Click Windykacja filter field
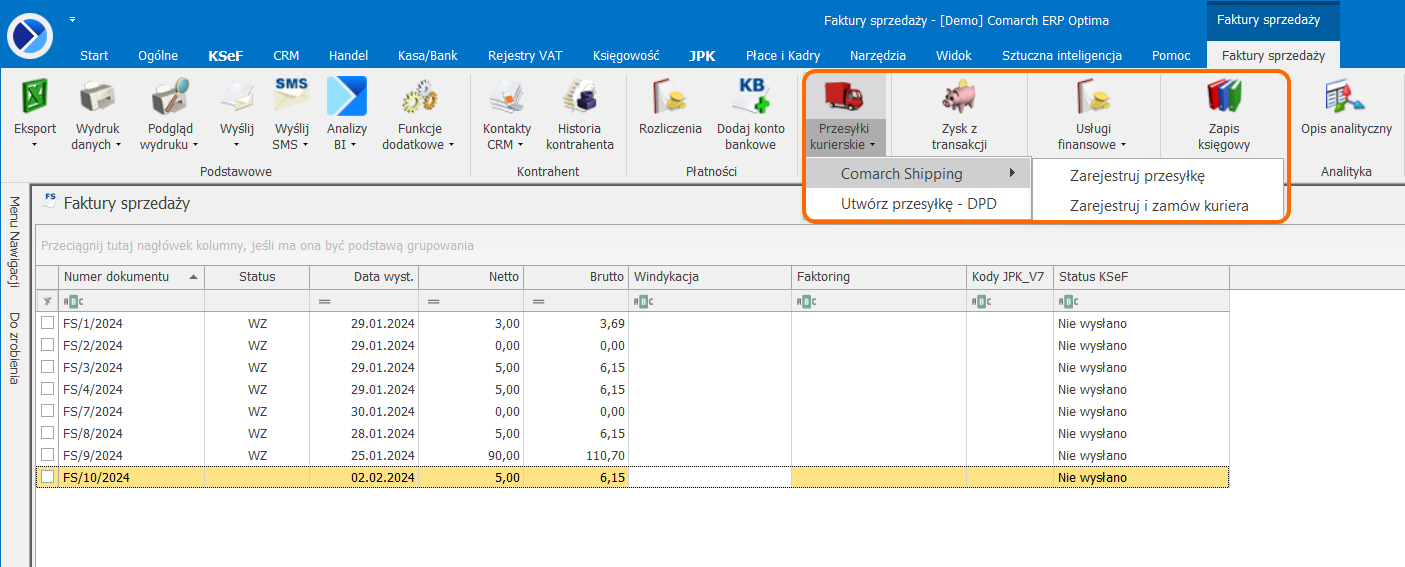 click(710, 301)
